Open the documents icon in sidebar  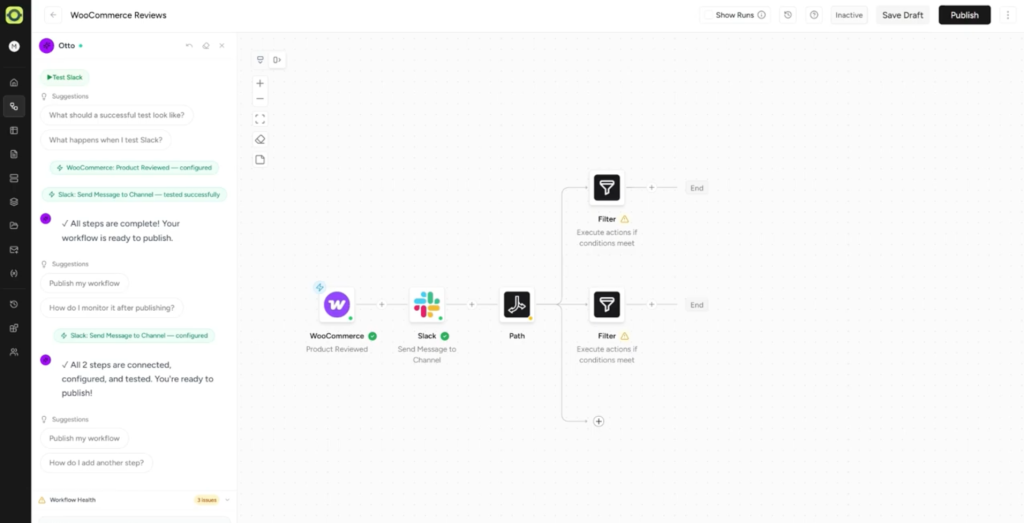[14, 154]
